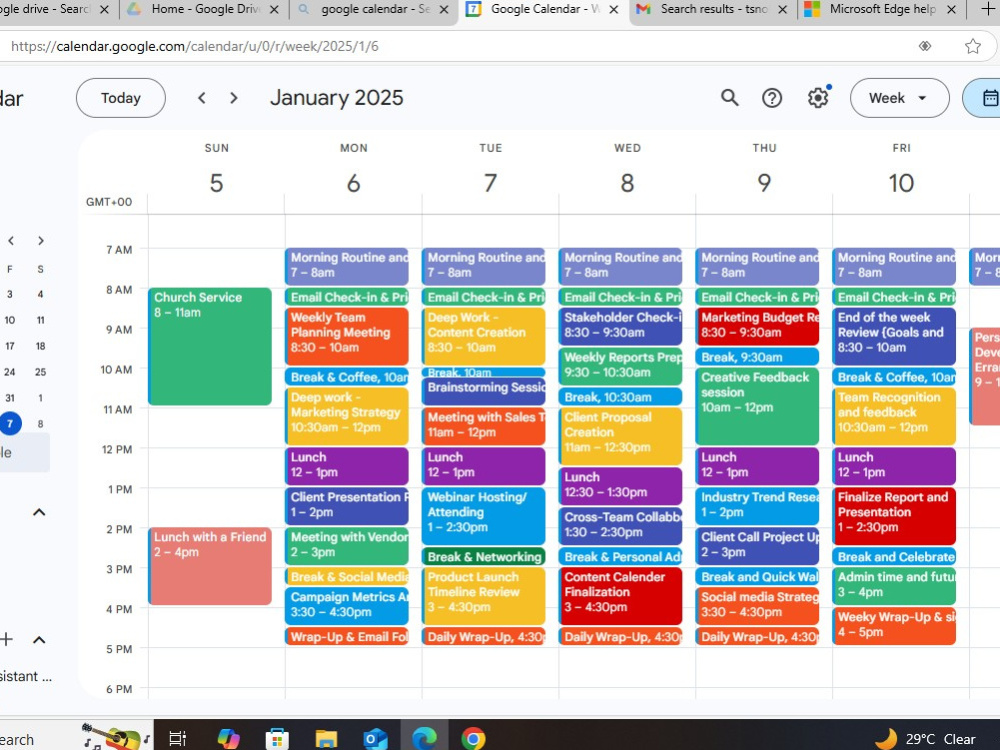Bookmark this page with star icon
This screenshot has height=750, width=1000.
[972, 46]
